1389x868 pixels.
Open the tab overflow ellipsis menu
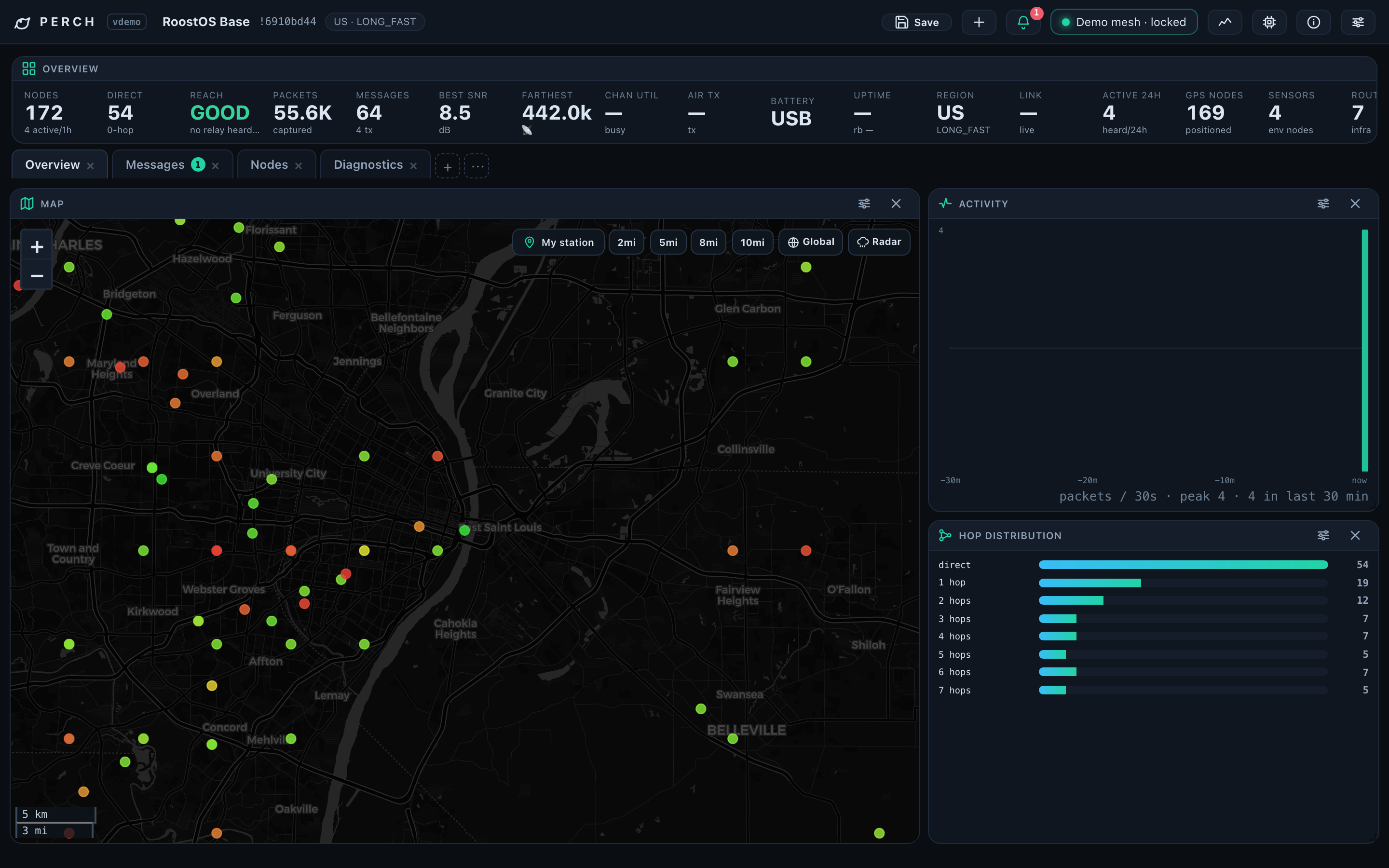coord(477,166)
